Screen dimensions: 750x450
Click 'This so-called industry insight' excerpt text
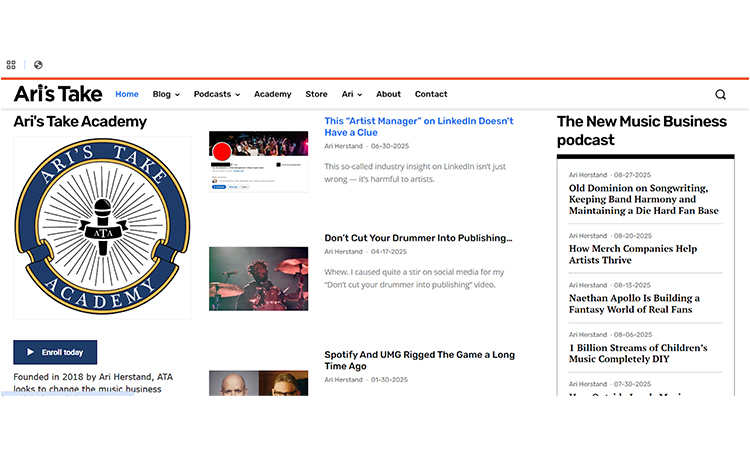[x=415, y=173]
